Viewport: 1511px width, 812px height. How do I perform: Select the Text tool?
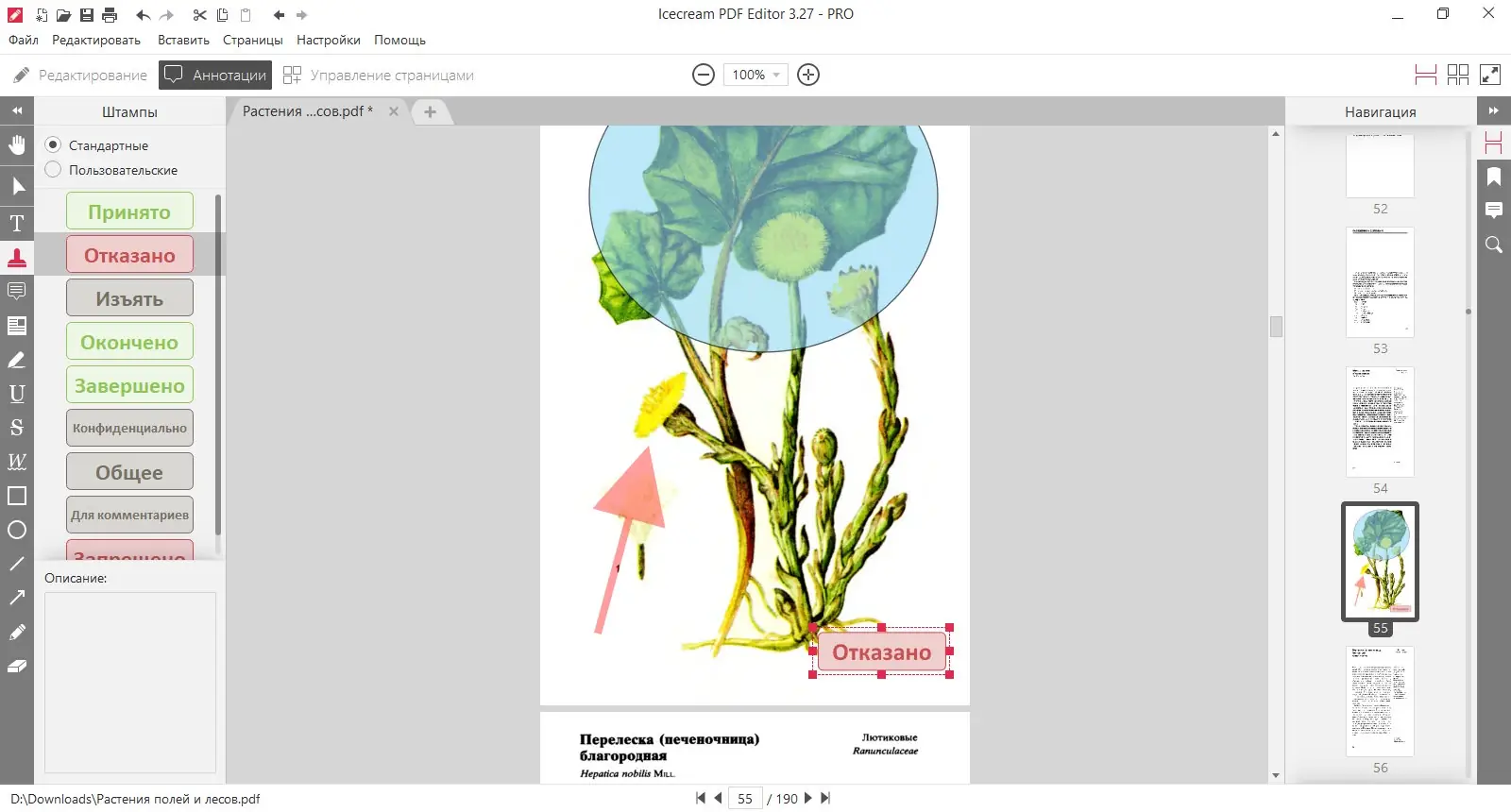[x=17, y=224]
